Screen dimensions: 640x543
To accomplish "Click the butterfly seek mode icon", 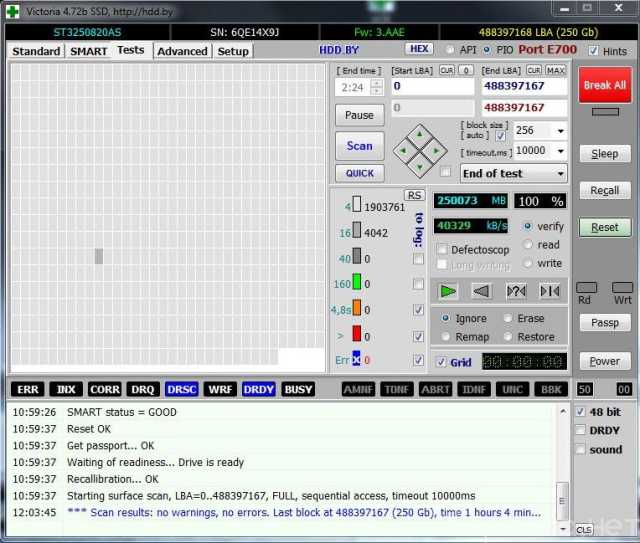I will click(x=550, y=291).
